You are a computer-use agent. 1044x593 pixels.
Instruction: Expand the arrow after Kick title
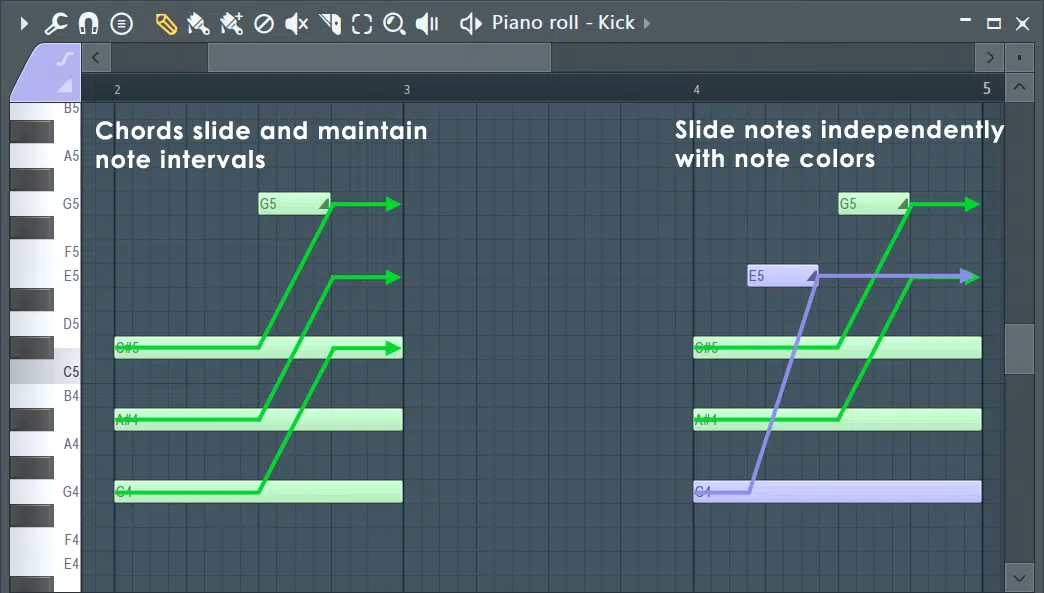point(647,23)
